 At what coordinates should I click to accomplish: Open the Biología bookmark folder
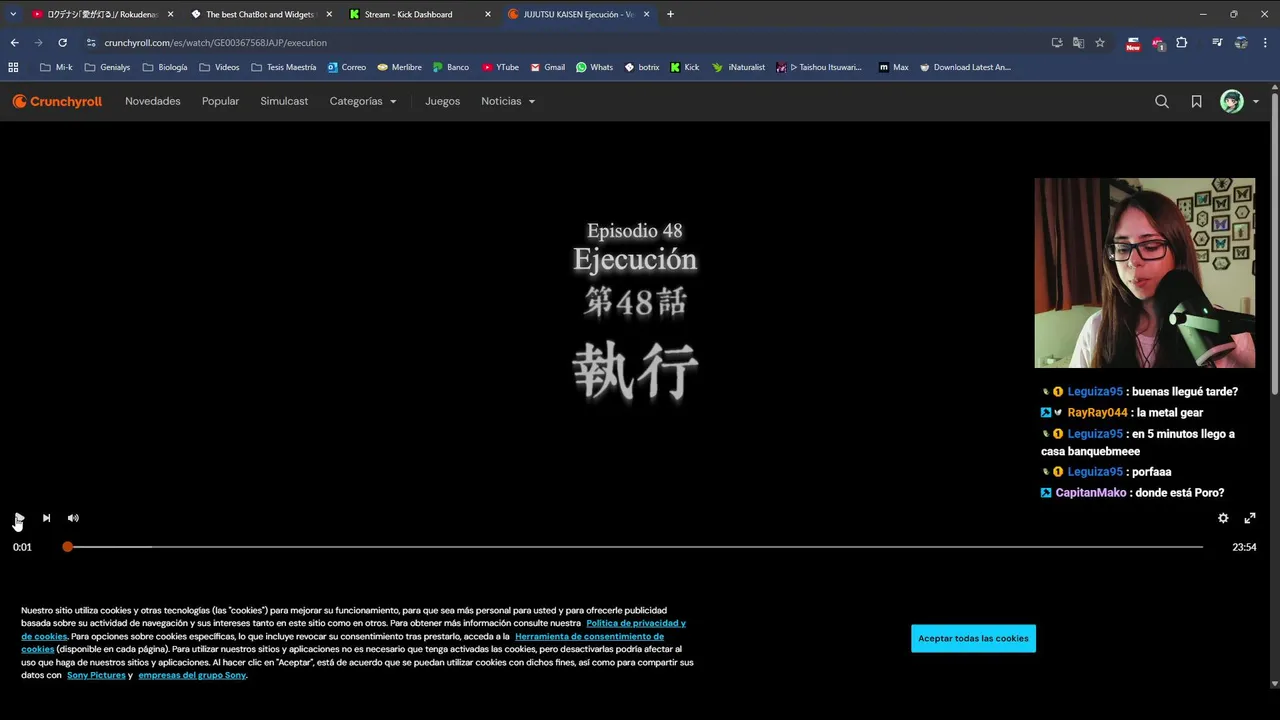tap(165, 67)
